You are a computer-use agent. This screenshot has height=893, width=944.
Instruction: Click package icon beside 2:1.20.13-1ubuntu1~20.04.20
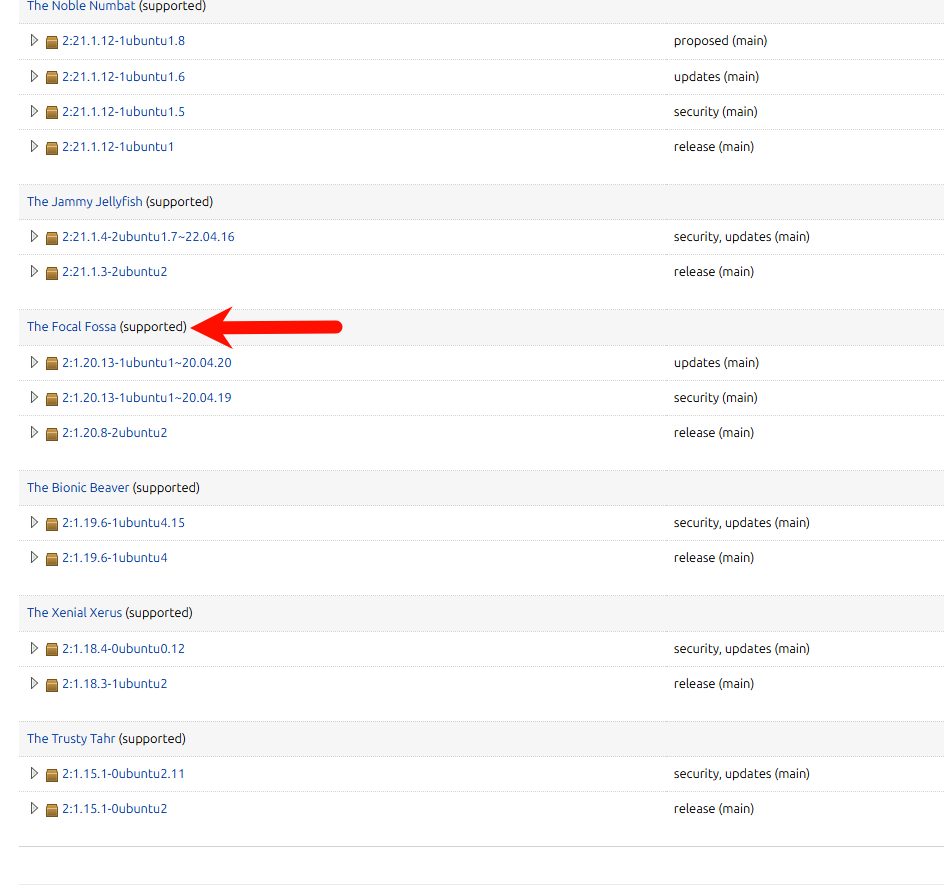tap(52, 363)
